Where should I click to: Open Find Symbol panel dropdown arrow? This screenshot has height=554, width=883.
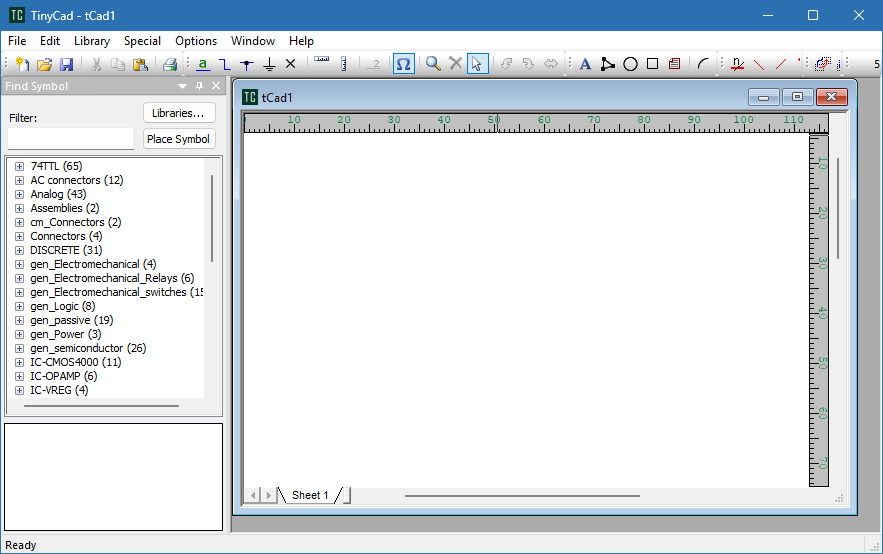pyautogui.click(x=182, y=86)
